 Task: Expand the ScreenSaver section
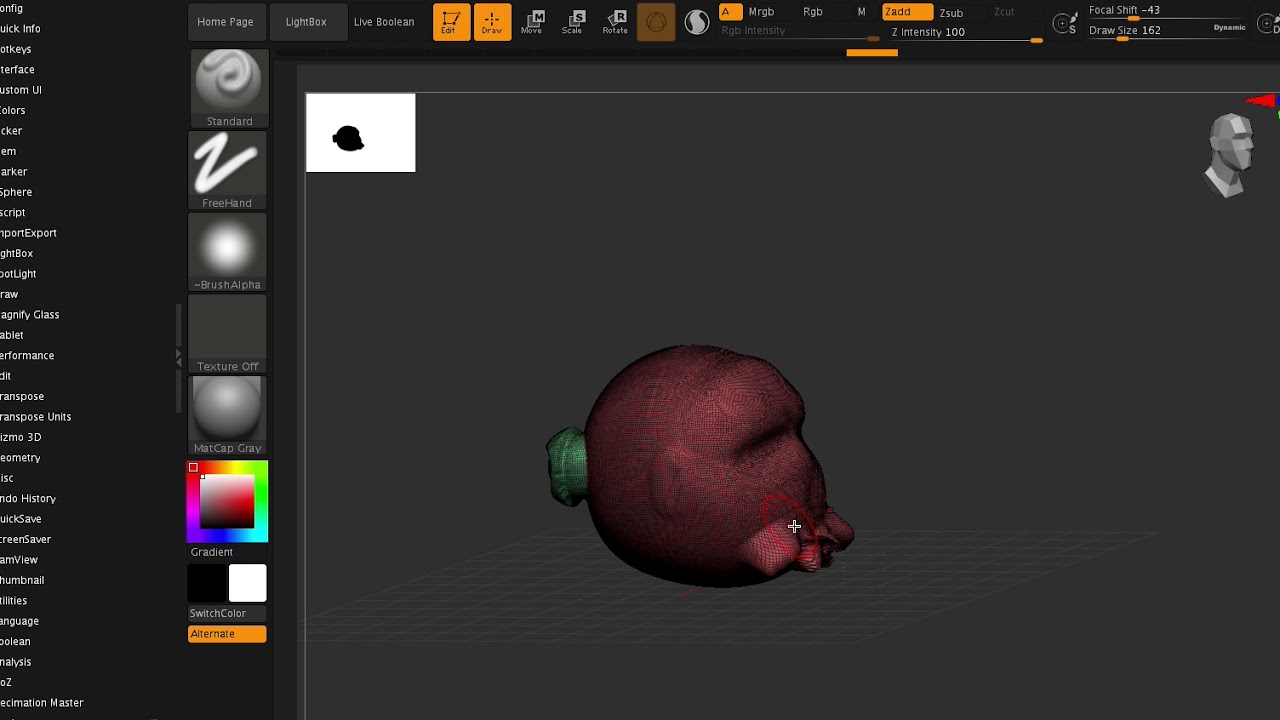click(x=26, y=540)
